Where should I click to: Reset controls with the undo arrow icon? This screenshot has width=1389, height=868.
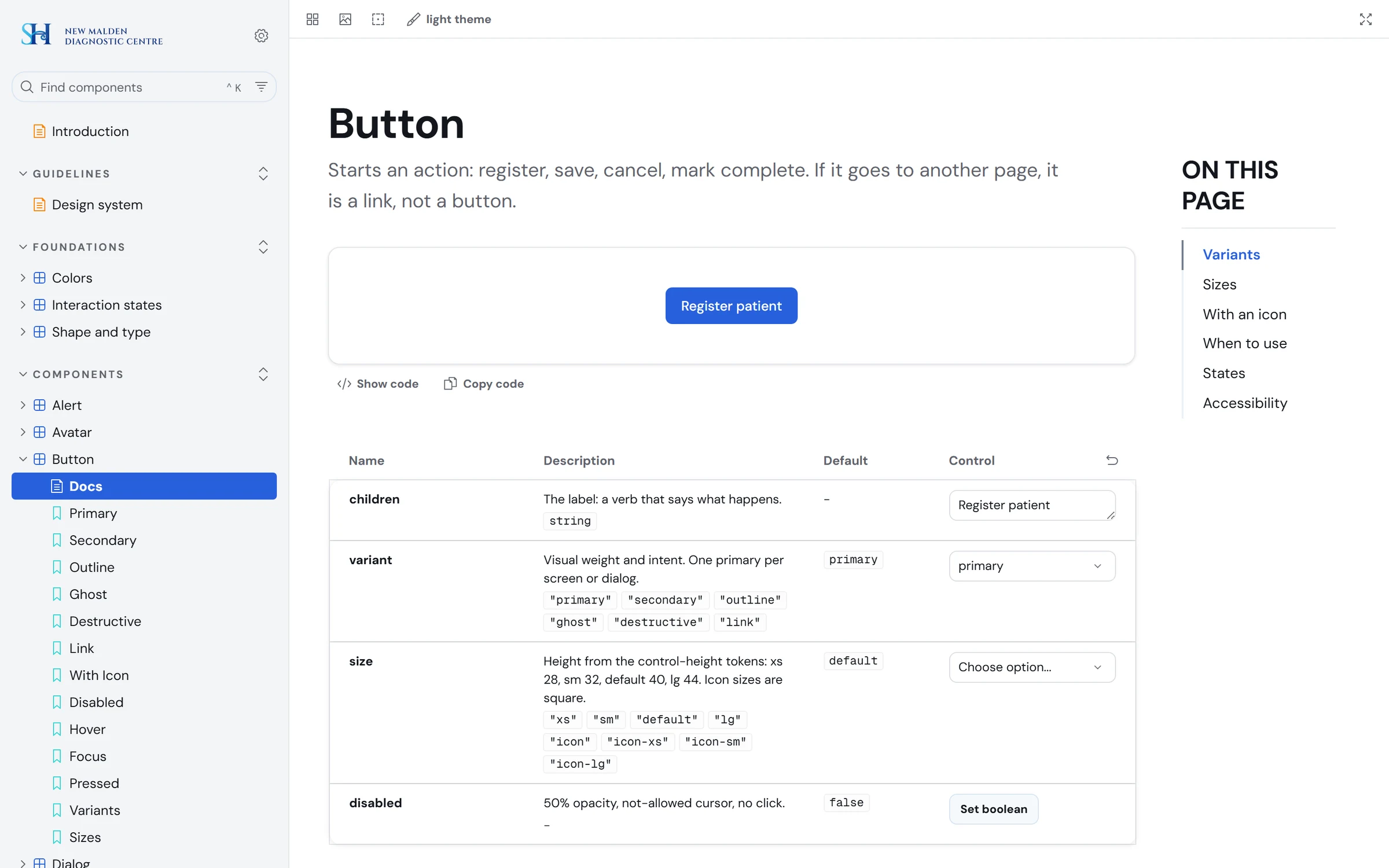(1112, 460)
